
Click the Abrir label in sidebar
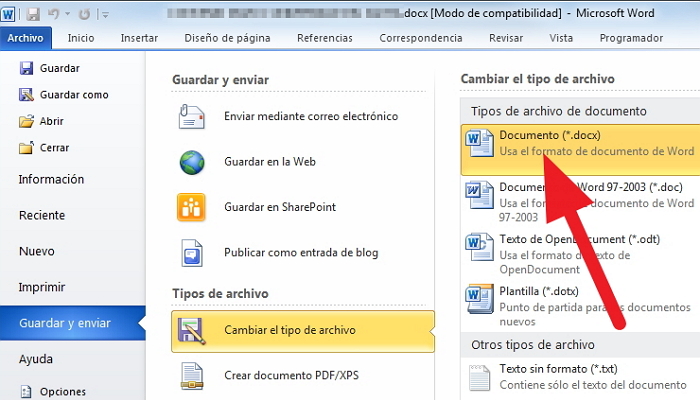(x=52, y=121)
